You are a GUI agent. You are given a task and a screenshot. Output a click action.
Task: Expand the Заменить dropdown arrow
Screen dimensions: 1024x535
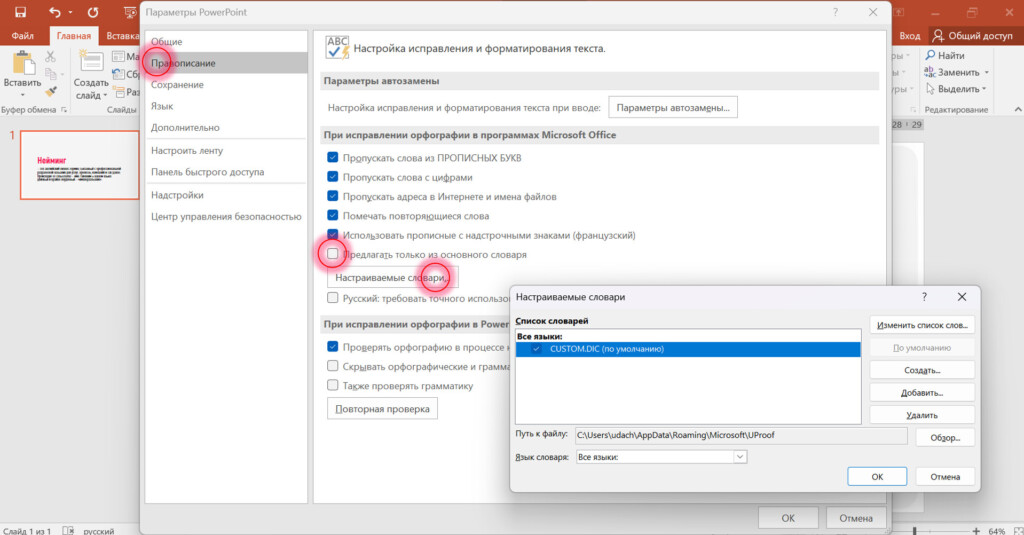point(986,73)
